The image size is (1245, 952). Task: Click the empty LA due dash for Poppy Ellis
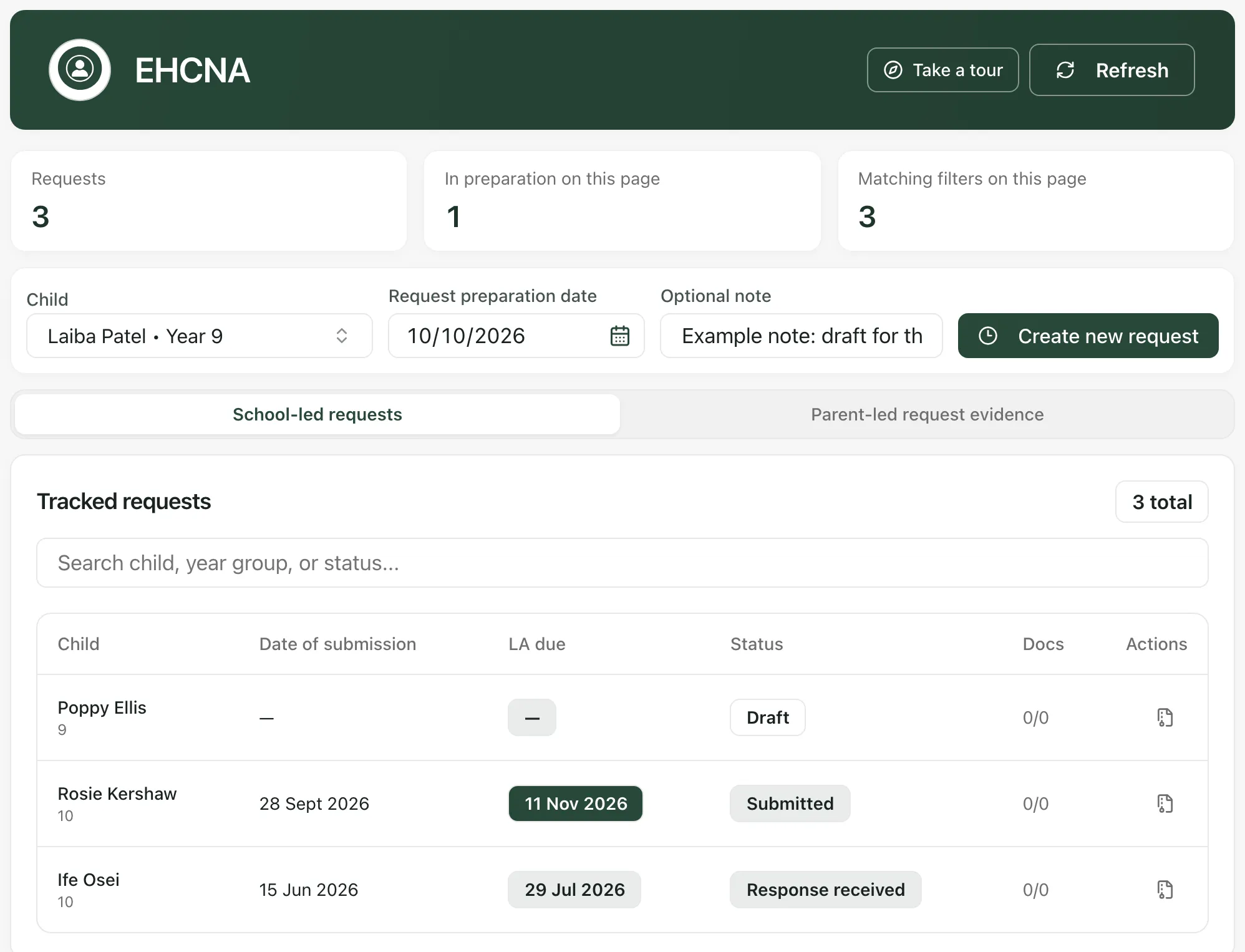pyautogui.click(x=531, y=717)
